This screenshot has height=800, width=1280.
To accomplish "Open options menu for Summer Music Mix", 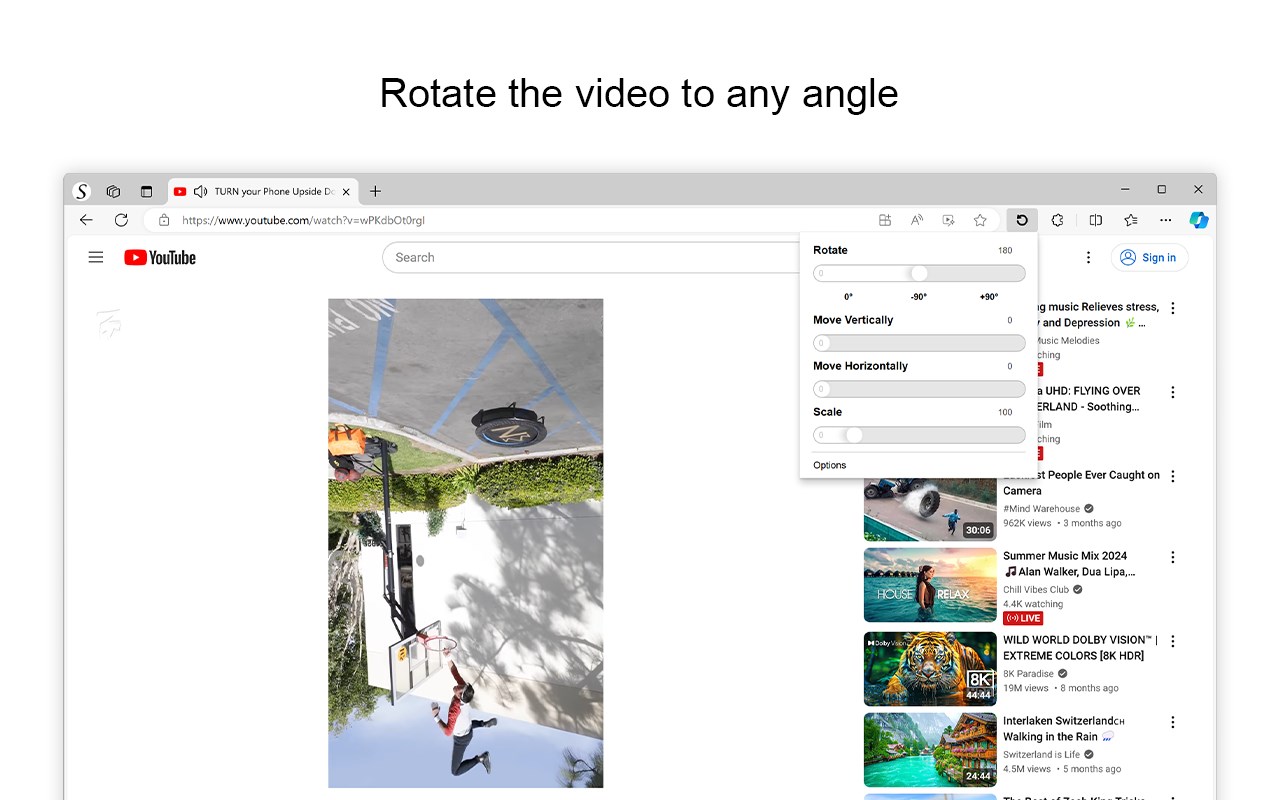I will pos(1173,558).
